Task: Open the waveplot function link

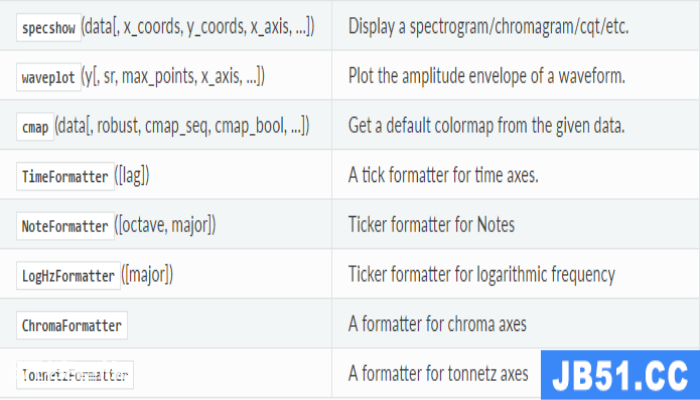Action: pos(49,77)
